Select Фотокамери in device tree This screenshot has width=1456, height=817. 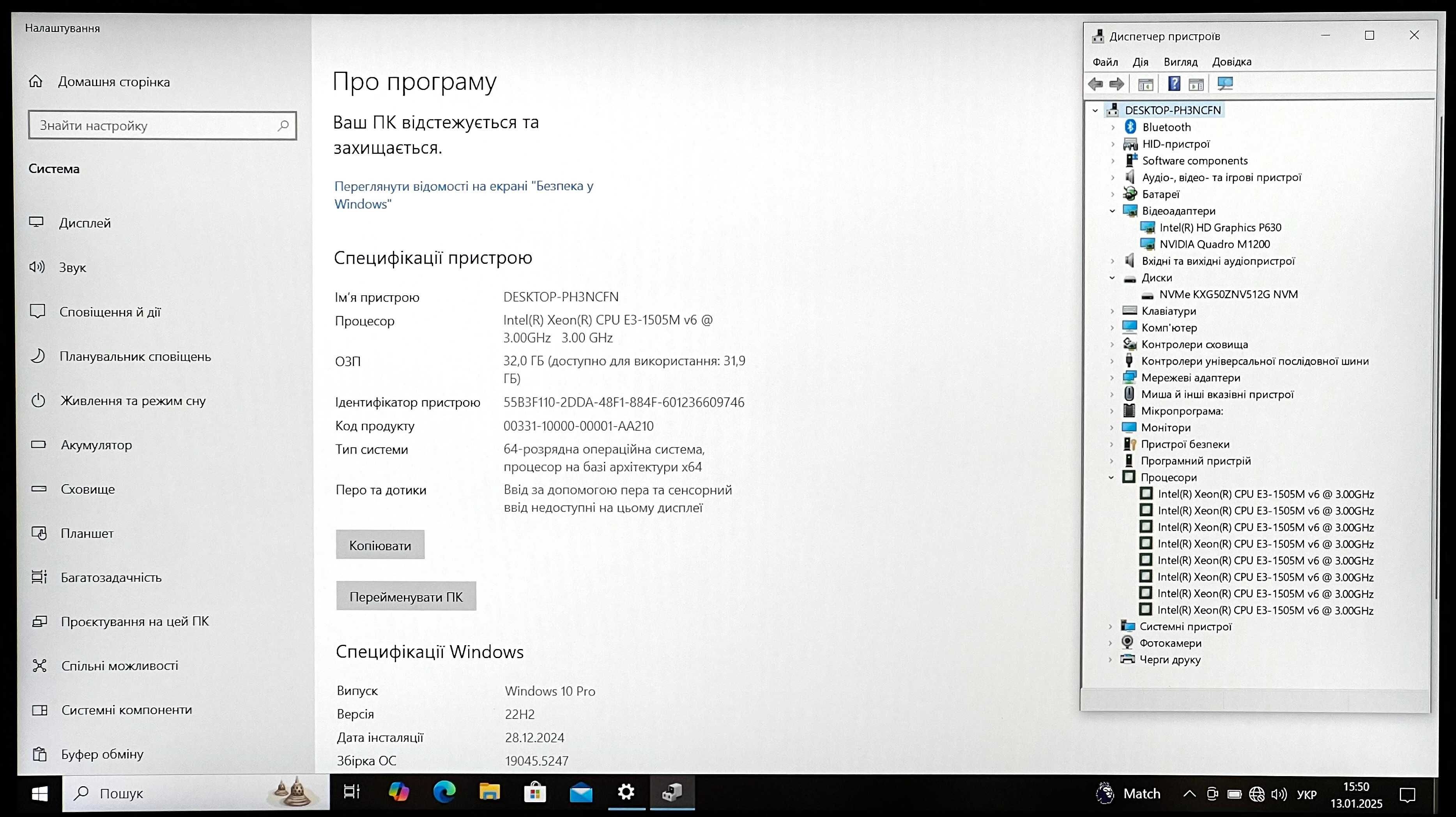[1170, 643]
